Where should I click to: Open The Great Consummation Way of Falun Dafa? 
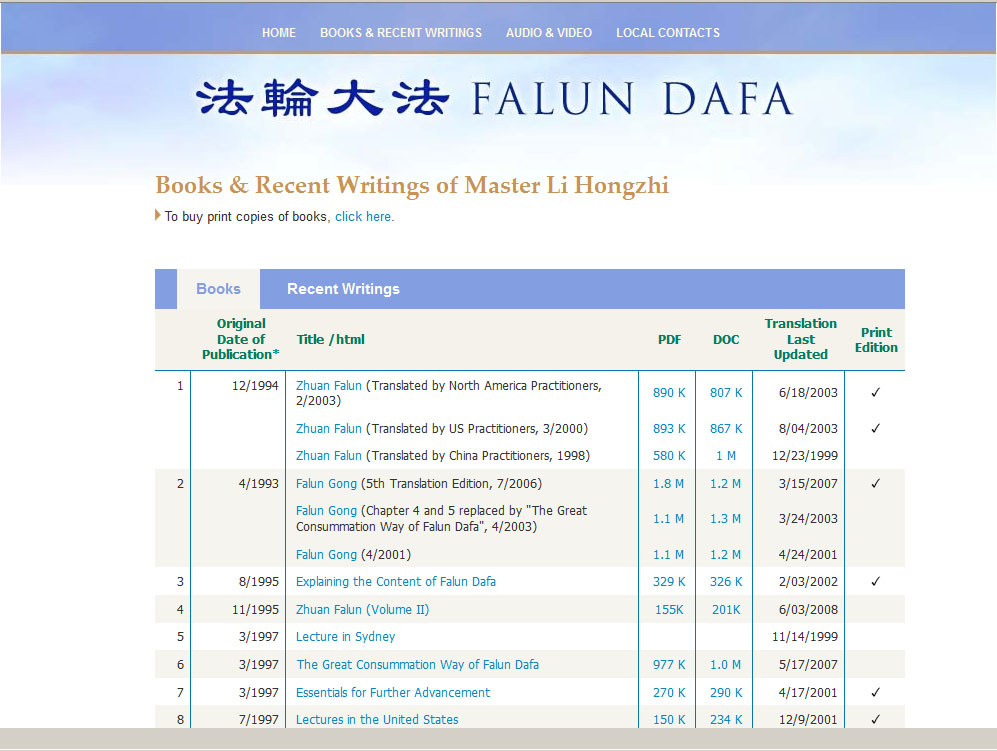click(417, 665)
